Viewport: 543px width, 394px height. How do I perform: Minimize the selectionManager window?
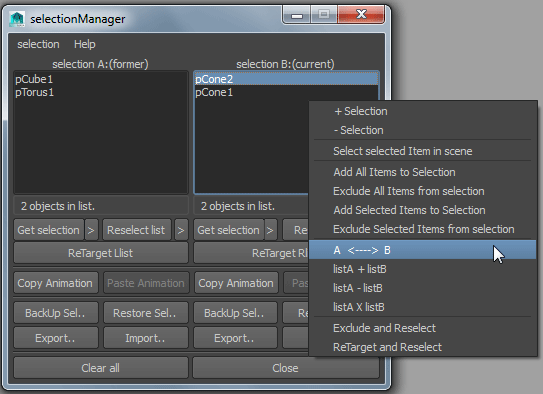coord(297,15)
